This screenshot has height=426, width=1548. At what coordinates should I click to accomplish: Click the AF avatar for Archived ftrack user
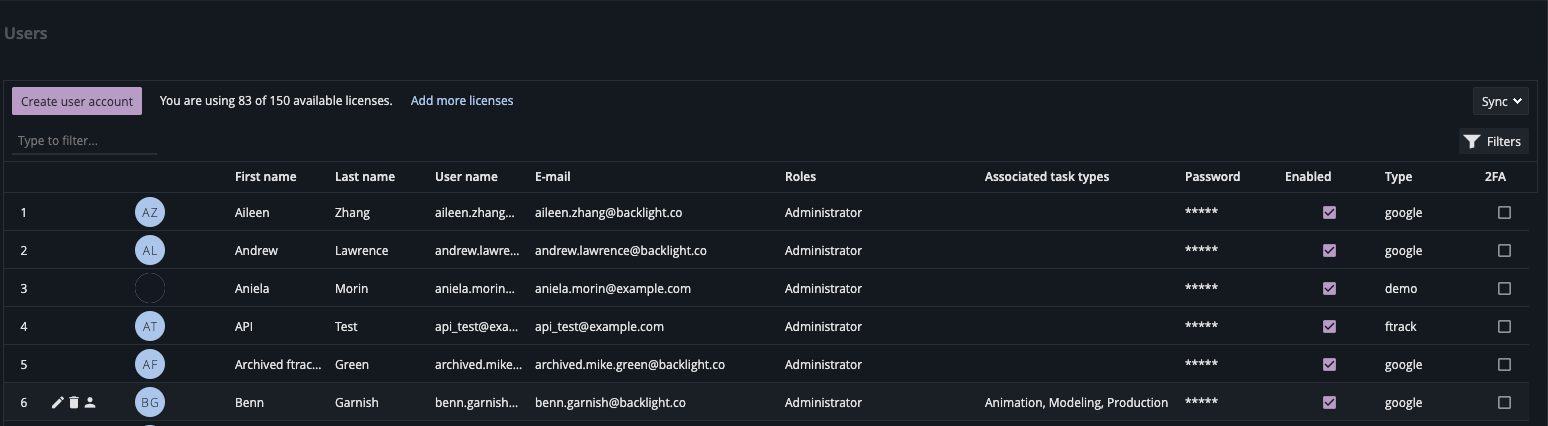pos(150,364)
